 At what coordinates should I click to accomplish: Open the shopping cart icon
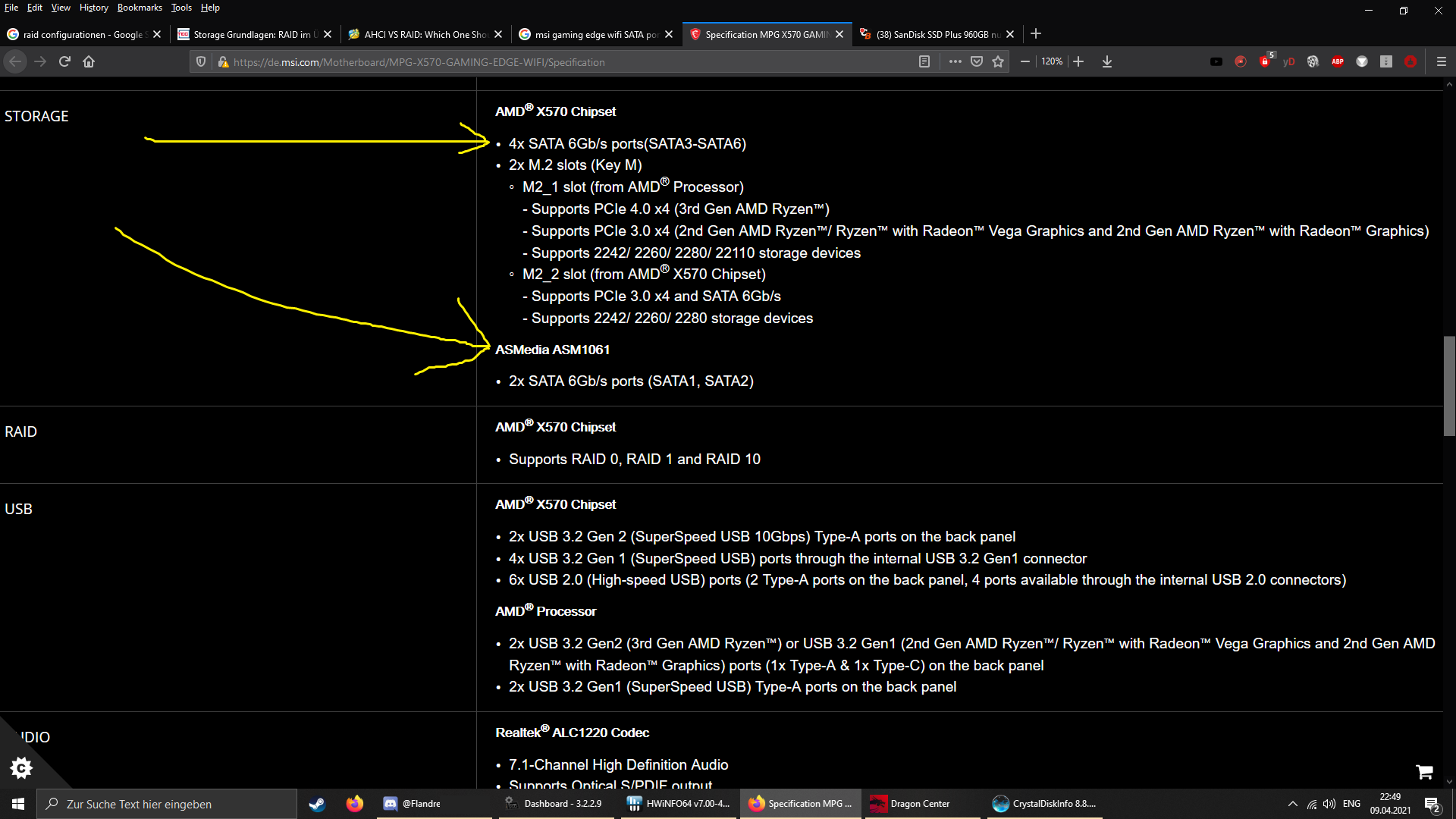[1424, 771]
